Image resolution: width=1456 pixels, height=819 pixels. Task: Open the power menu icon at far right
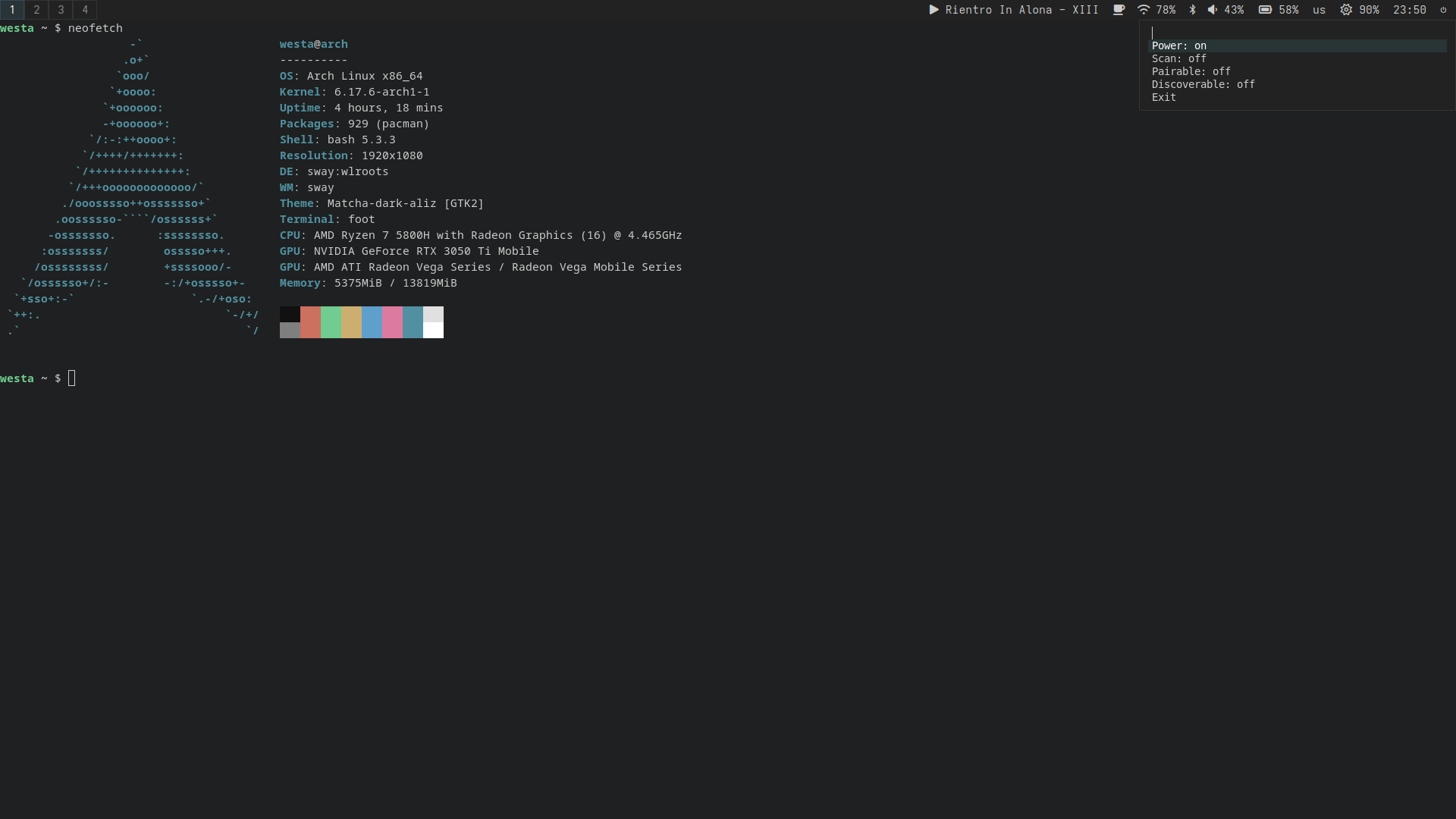(x=1443, y=10)
